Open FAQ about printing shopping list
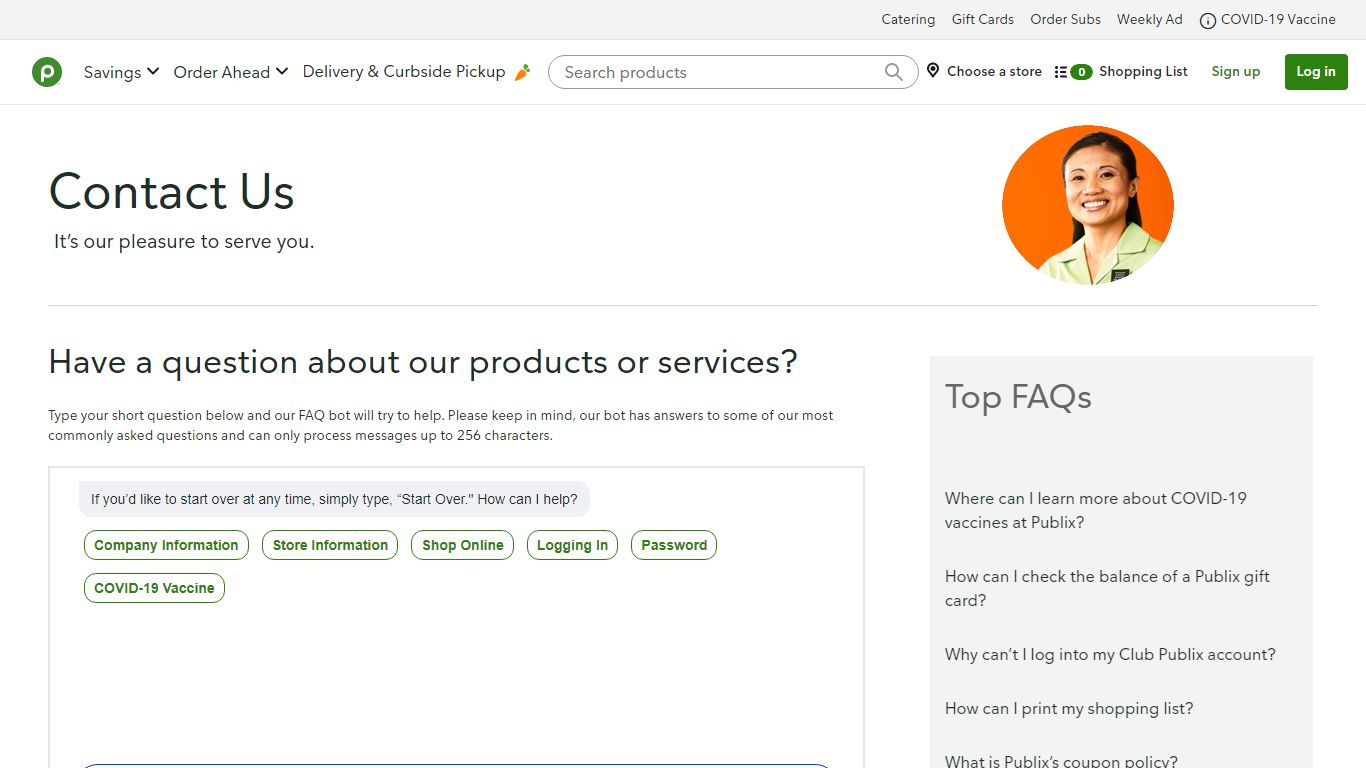Viewport: 1366px width, 768px height. pyautogui.click(x=1069, y=708)
